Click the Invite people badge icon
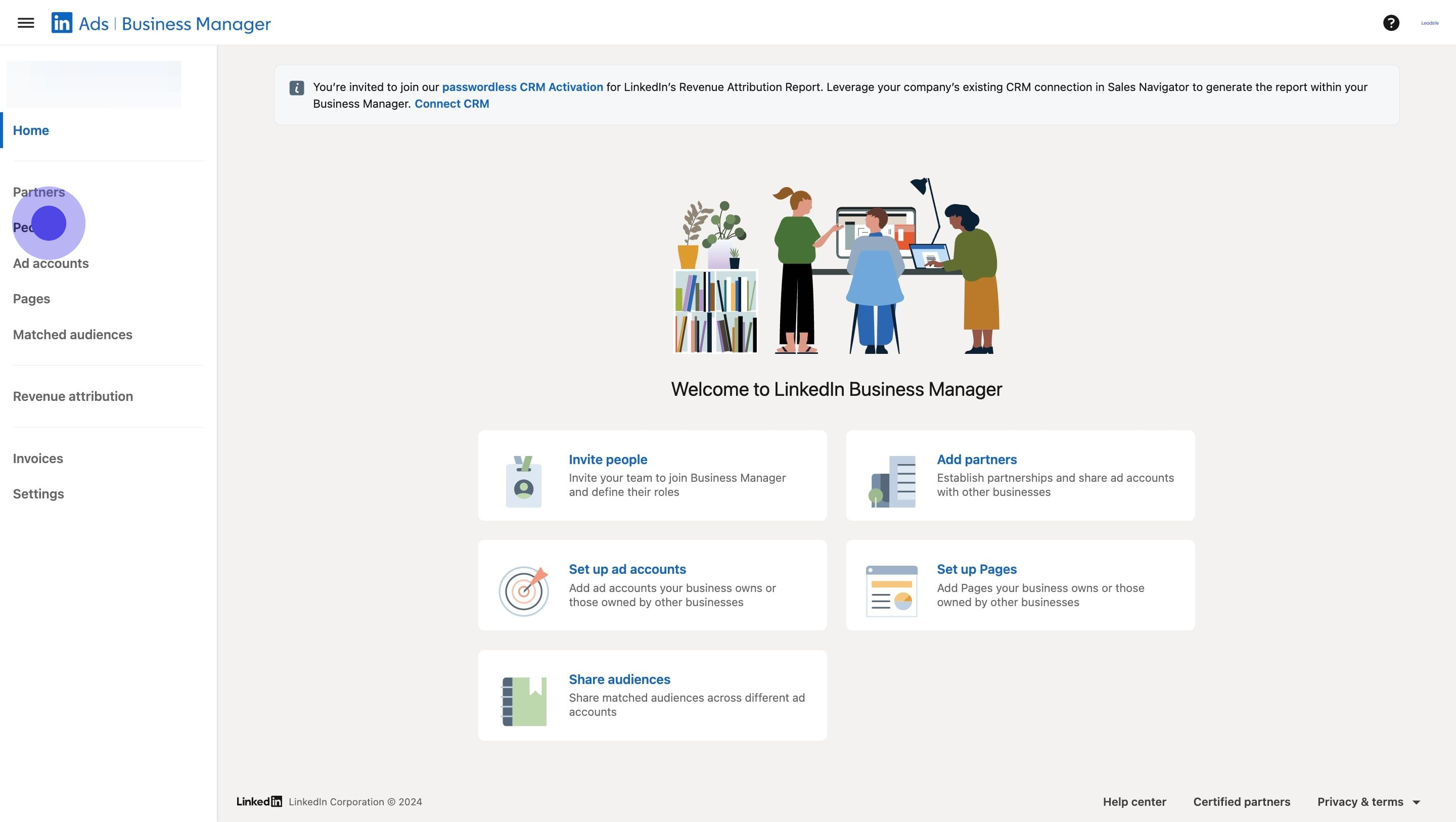Image resolution: width=1456 pixels, height=822 pixels. tap(523, 481)
